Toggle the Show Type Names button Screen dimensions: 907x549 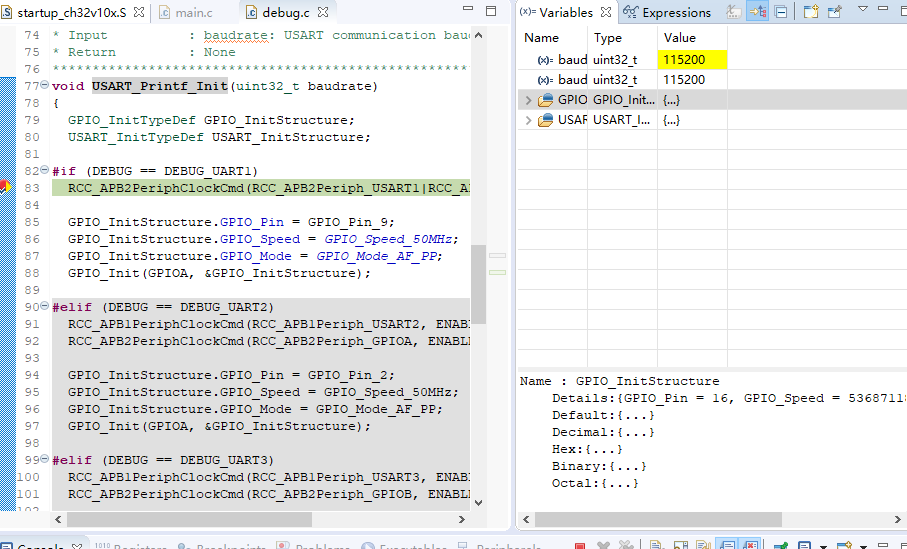click(x=733, y=12)
